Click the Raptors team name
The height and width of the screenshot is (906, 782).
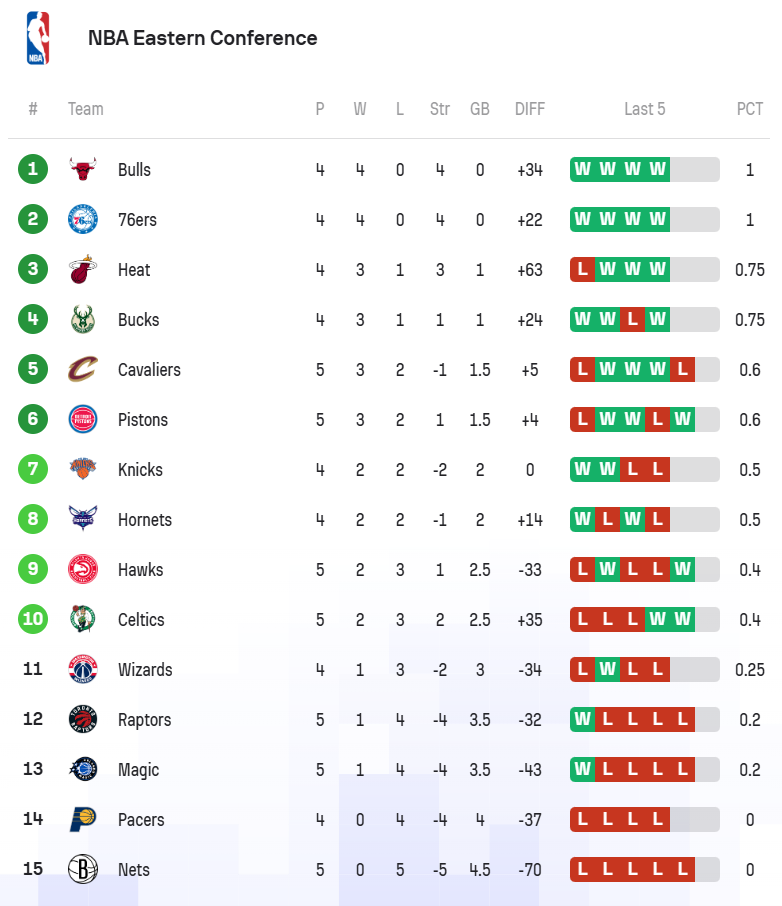pos(144,719)
